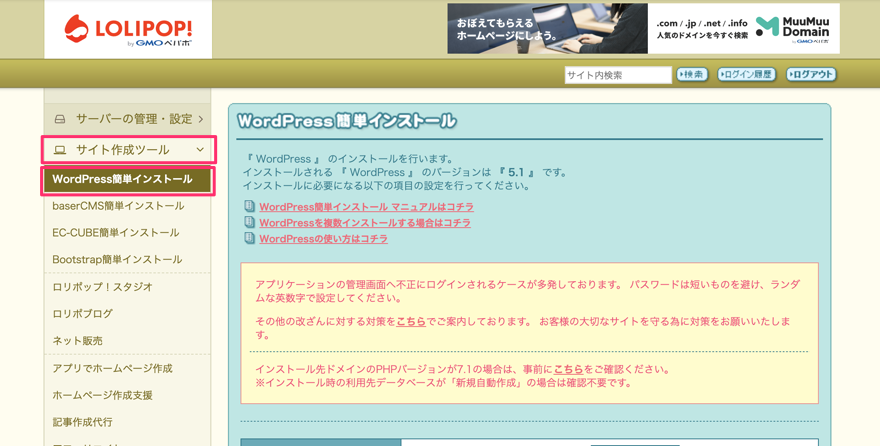880x446 pixels.
Task: Open the MuuMuu Domain banner ad
Action: [643, 29]
